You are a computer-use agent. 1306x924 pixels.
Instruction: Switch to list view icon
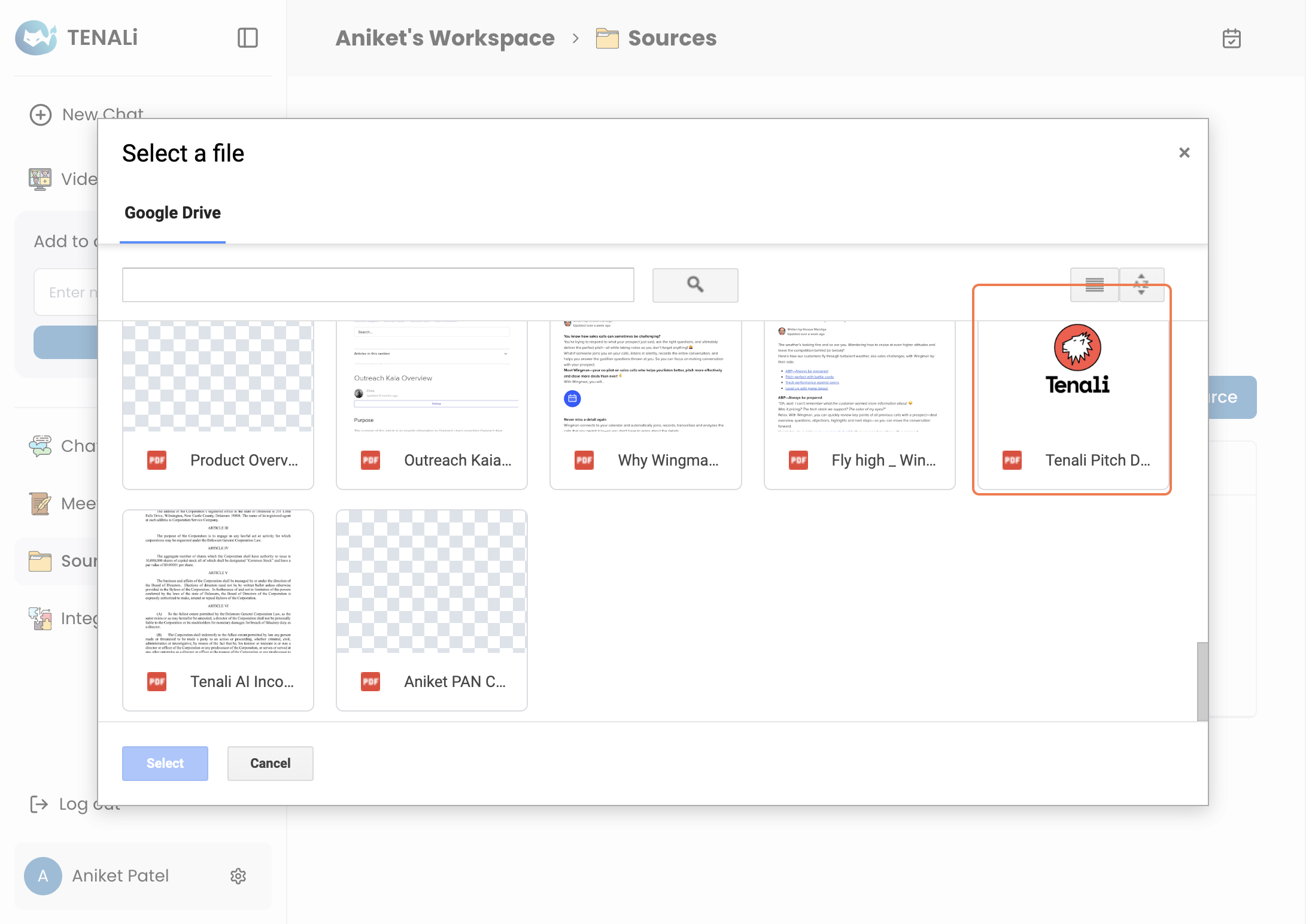(1094, 285)
